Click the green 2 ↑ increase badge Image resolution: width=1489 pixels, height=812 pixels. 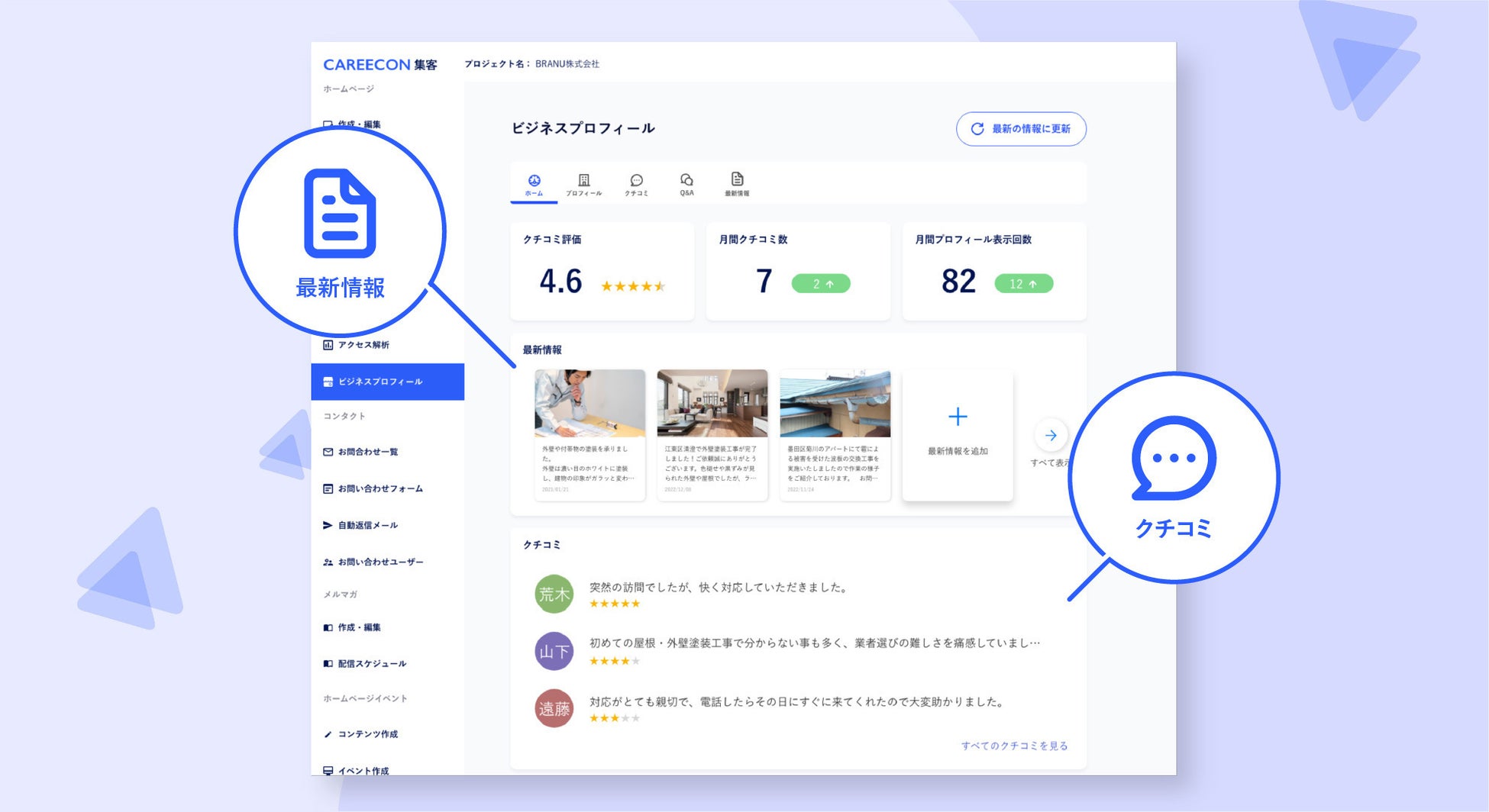[821, 284]
